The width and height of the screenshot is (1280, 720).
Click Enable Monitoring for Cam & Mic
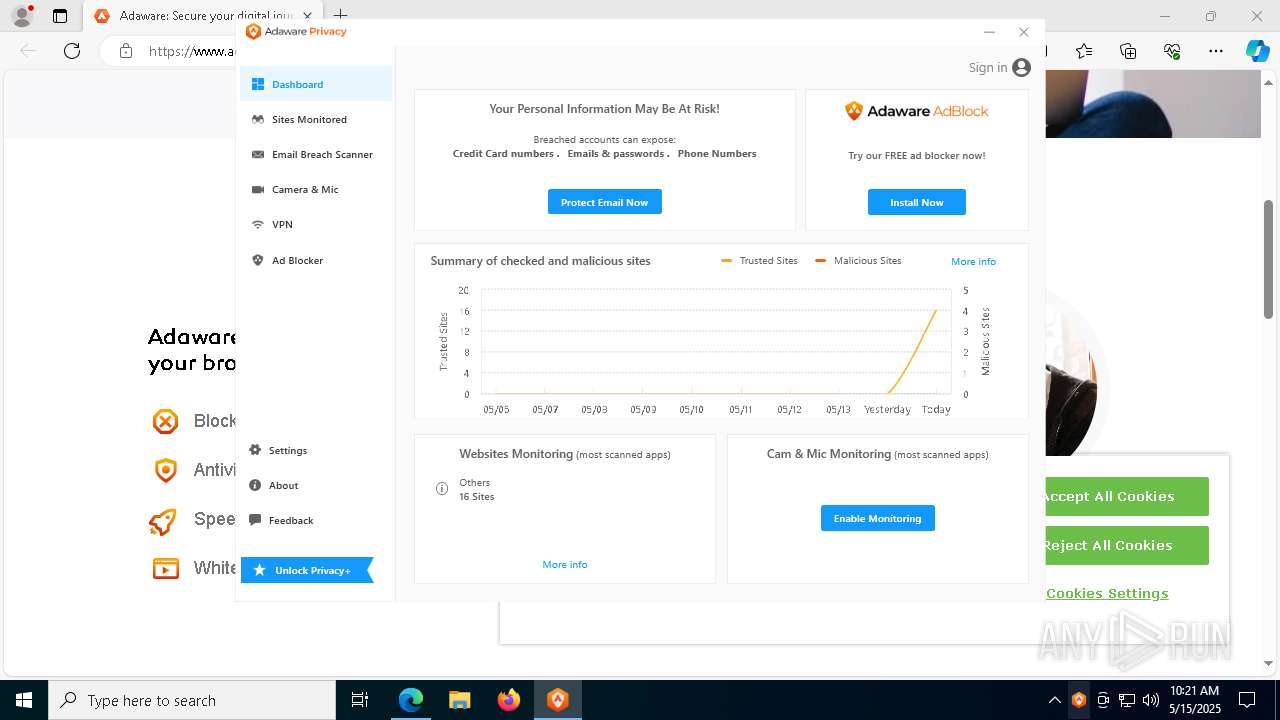click(x=877, y=518)
